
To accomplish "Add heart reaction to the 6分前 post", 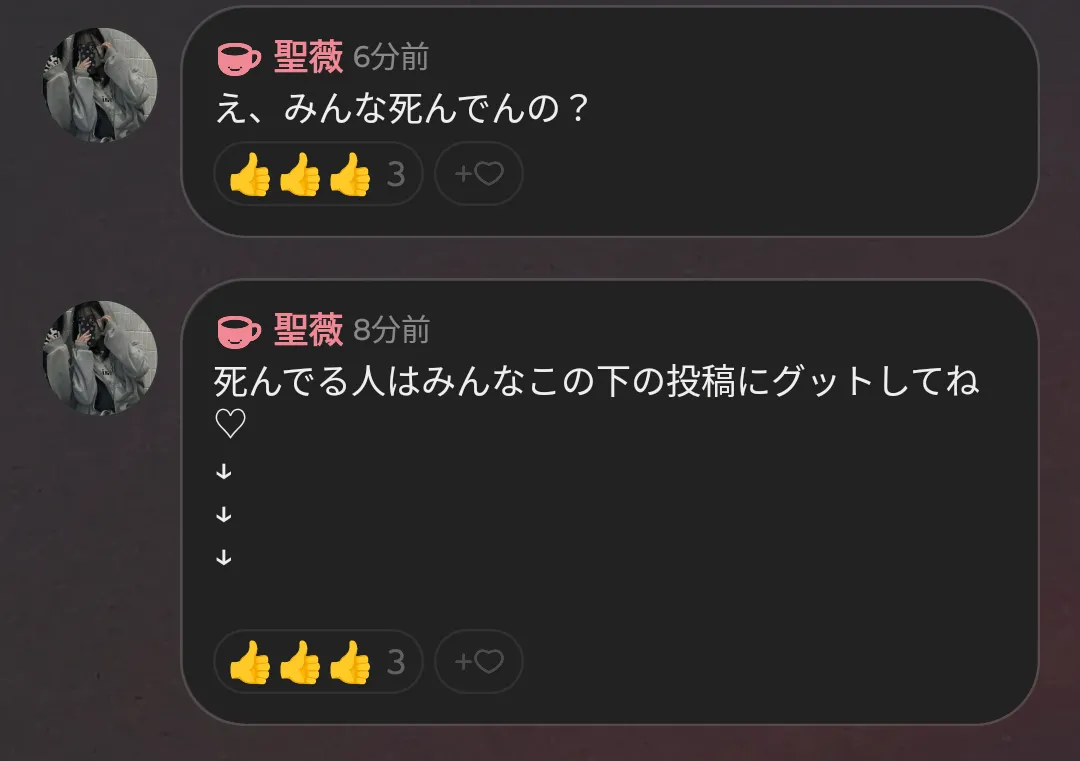I will pos(479,174).
